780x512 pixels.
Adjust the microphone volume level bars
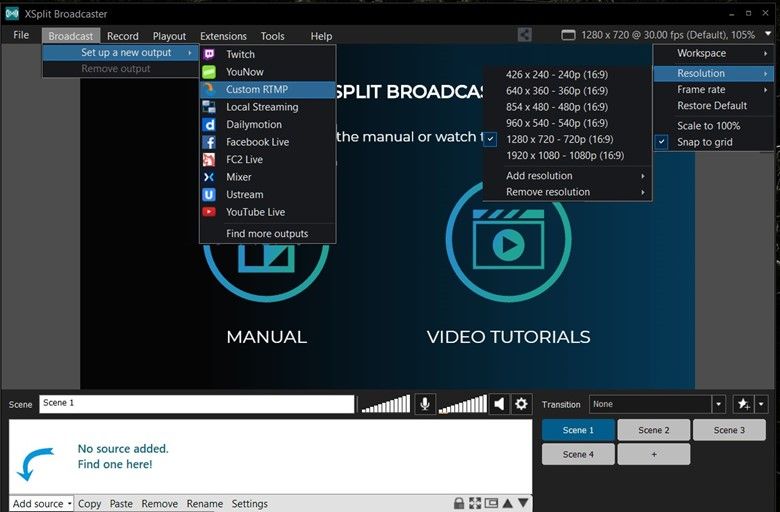coord(386,404)
